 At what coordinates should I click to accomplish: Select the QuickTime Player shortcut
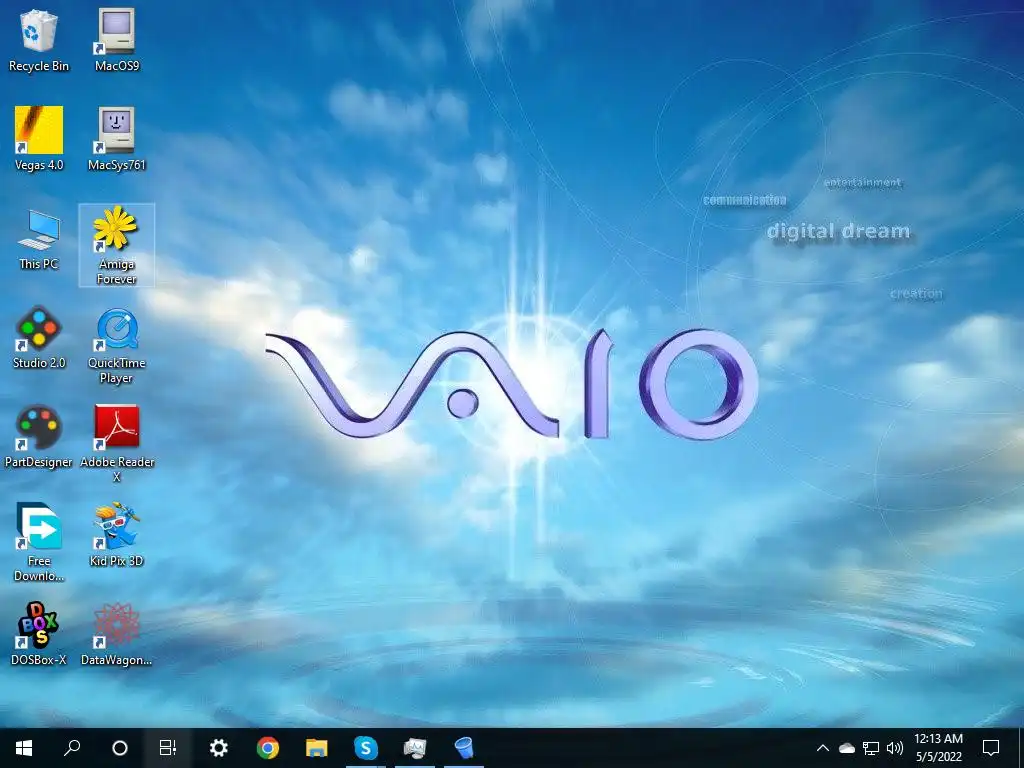tap(117, 345)
